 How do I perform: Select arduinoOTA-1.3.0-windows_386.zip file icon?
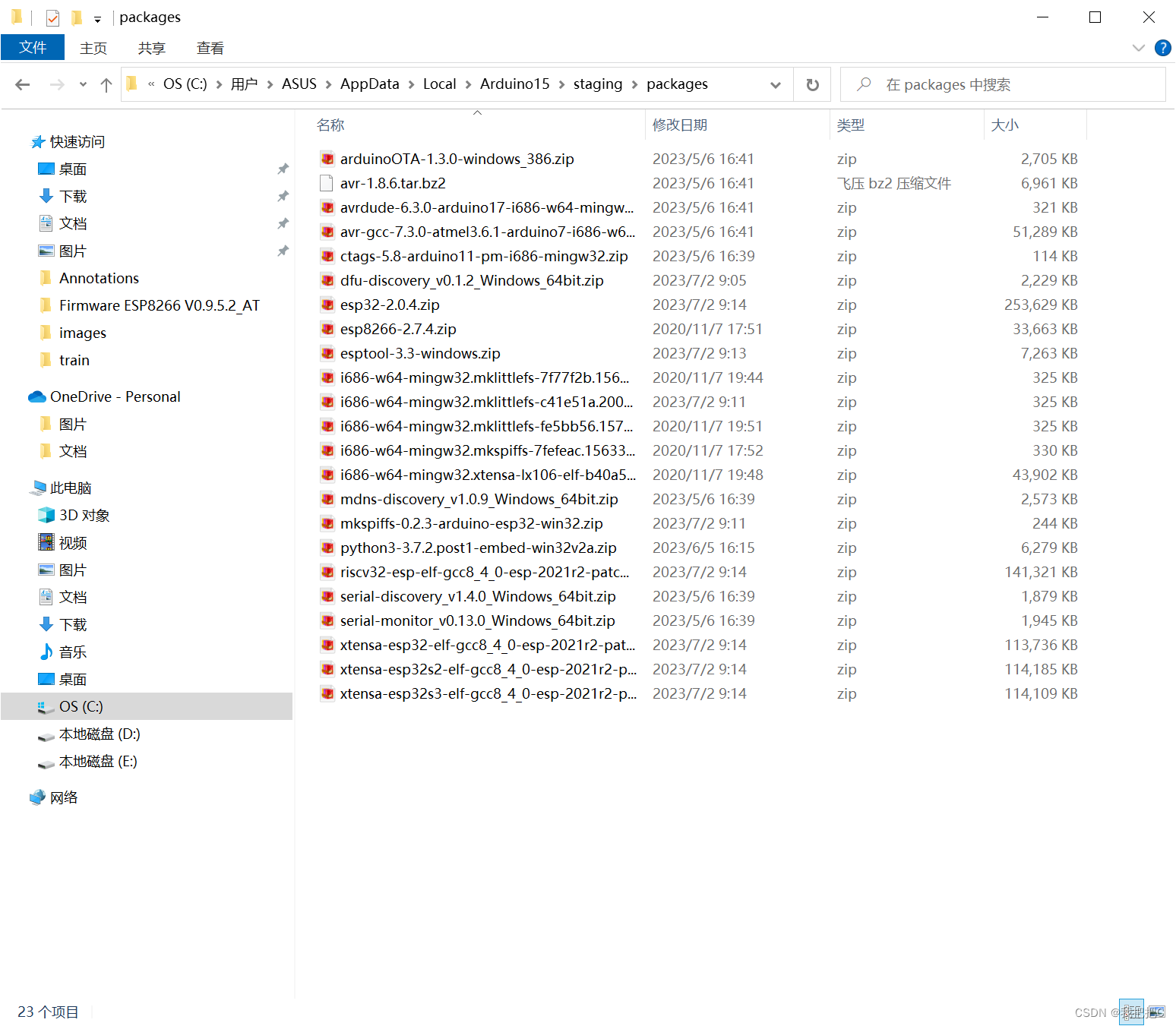pyautogui.click(x=327, y=159)
